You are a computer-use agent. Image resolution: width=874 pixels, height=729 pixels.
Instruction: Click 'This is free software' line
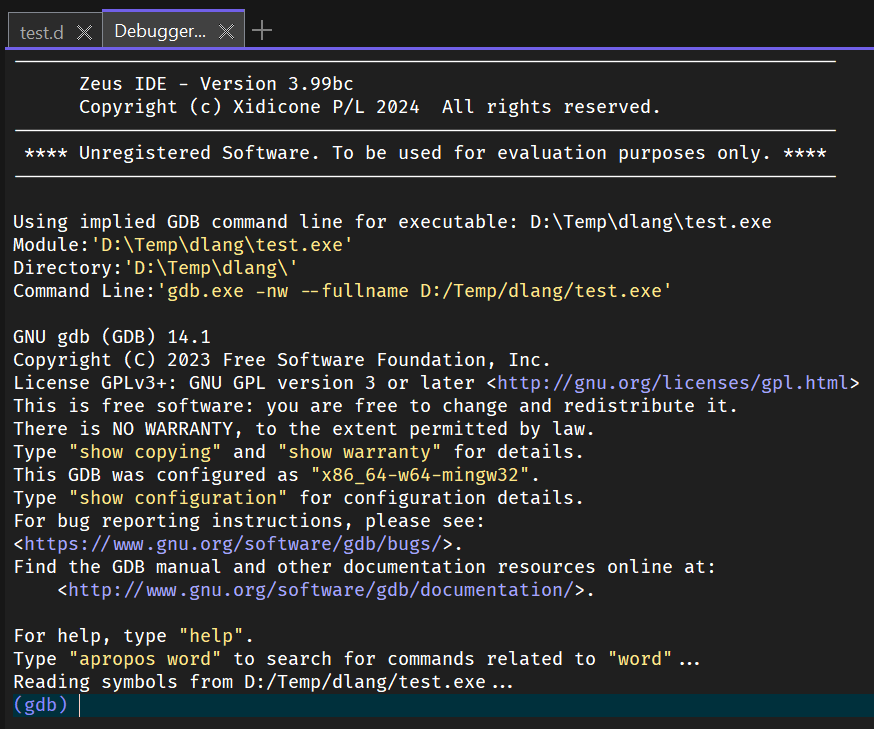pos(376,406)
